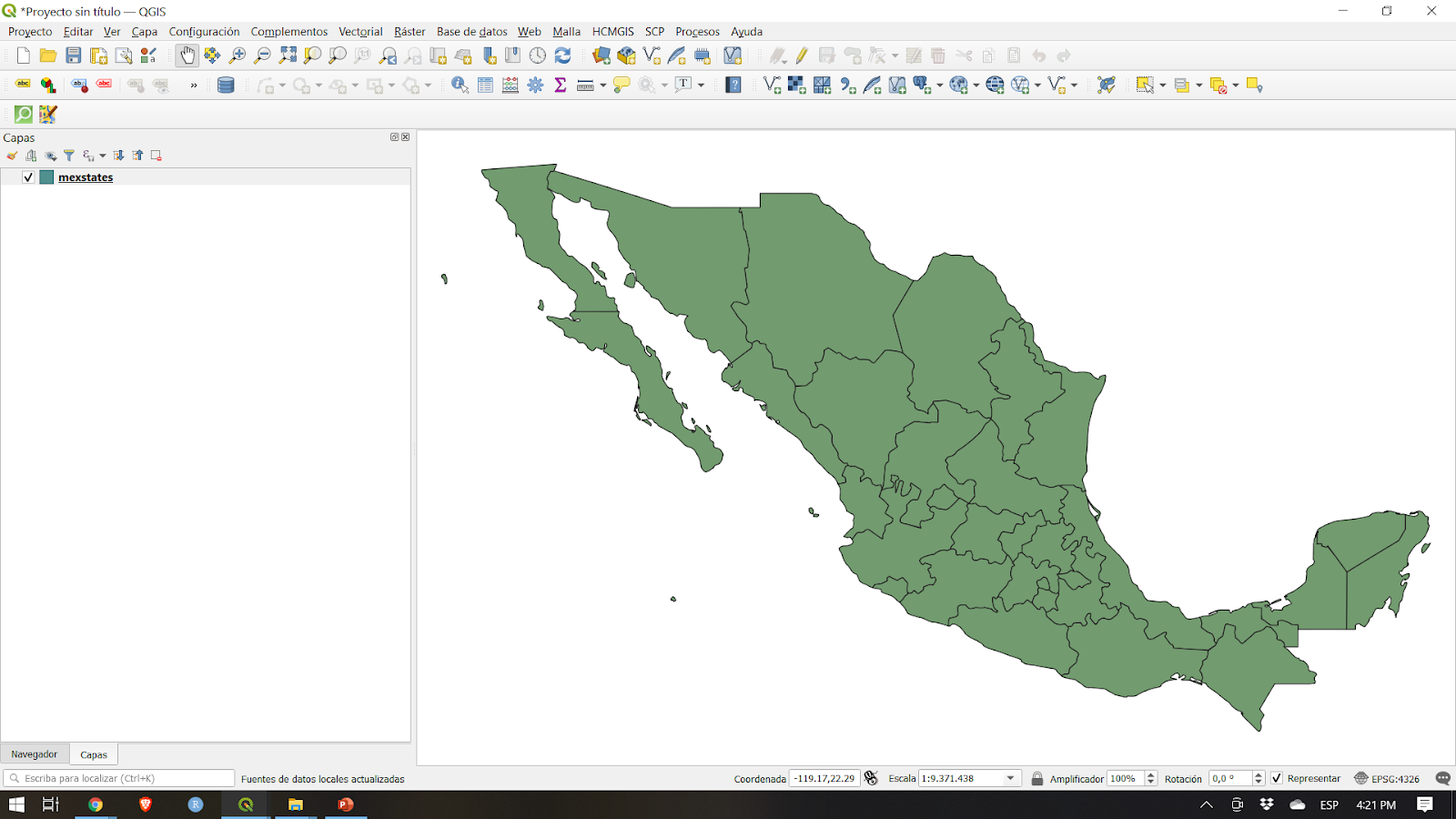Create a new project from the toolbar

(x=23, y=56)
